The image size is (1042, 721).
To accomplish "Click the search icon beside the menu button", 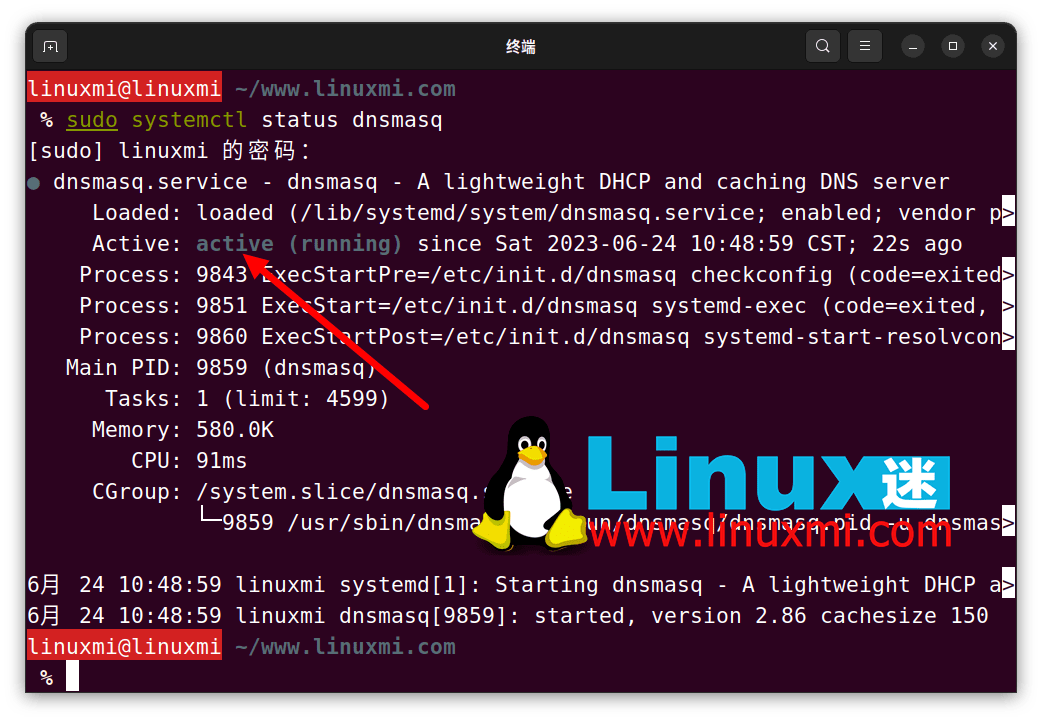I will click(x=822, y=46).
